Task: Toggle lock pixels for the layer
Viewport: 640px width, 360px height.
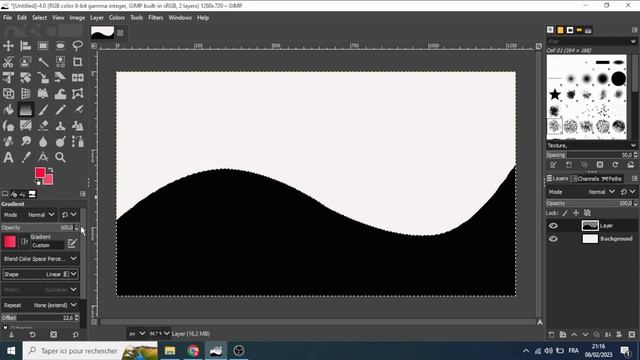Action: pos(565,213)
